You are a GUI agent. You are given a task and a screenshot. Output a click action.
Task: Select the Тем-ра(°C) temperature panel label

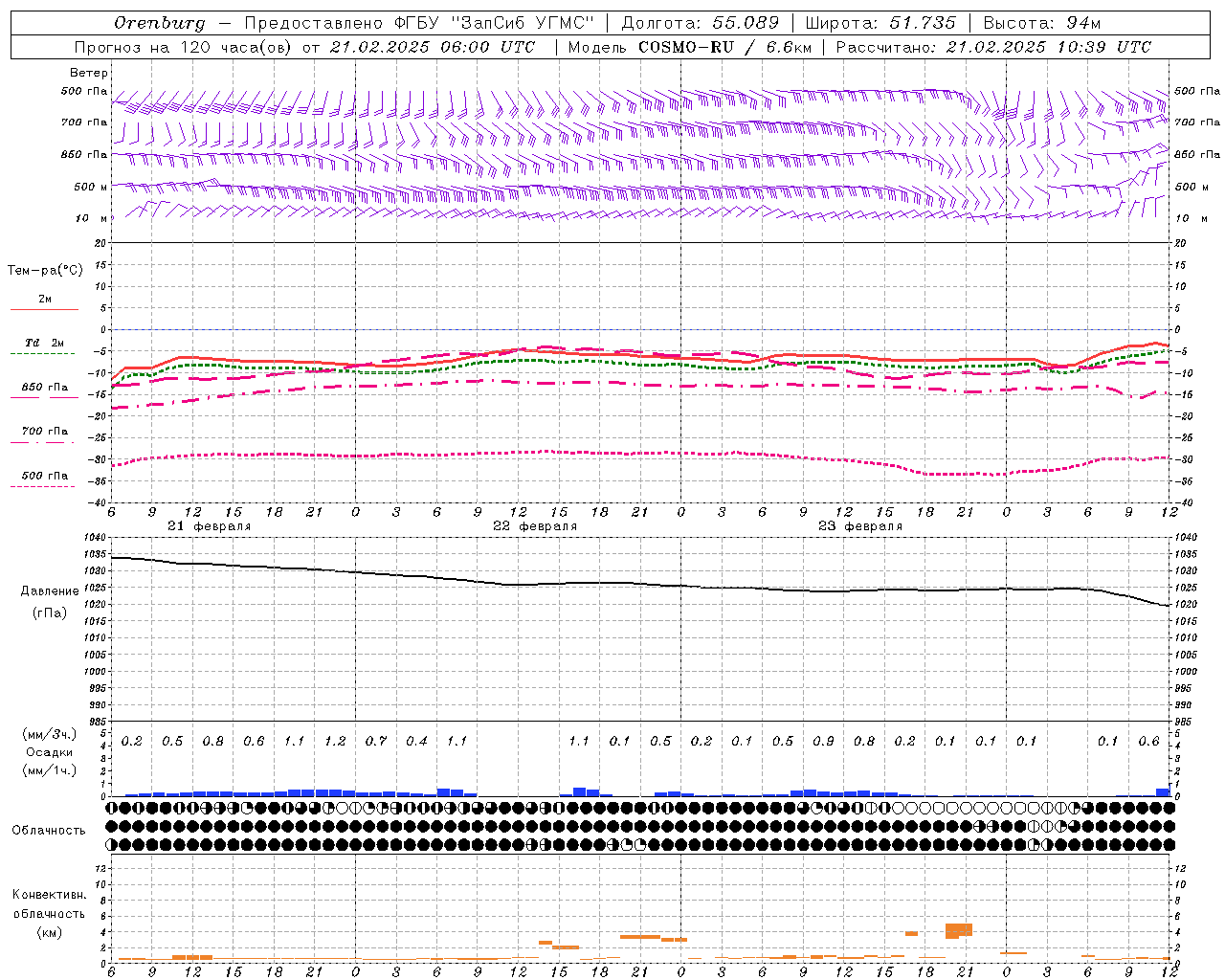point(45,271)
